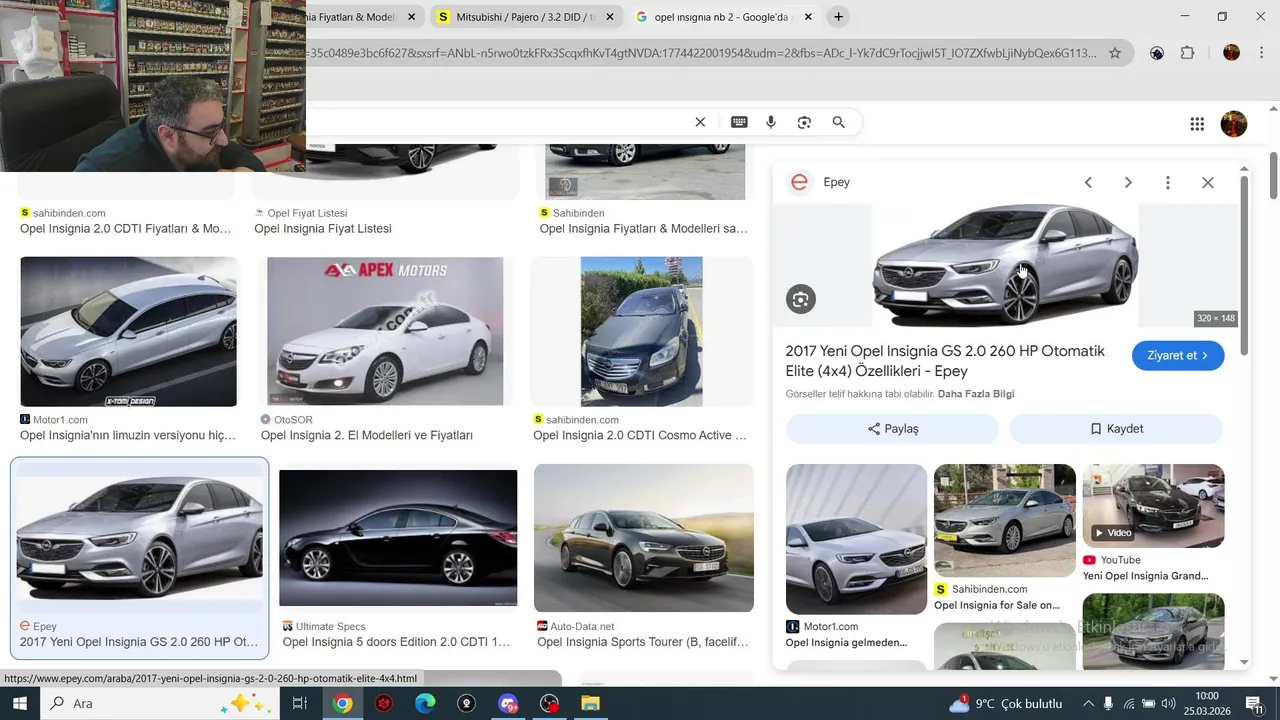Click the page vertical scrollbar thumb
Image resolution: width=1280 pixels, height=720 pixels.
[x=1274, y=175]
